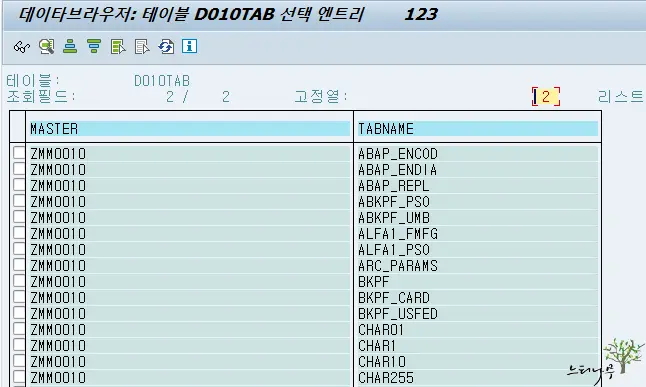Select the BKPF_CARD cell
Viewport: 646px width, 387px height.
(477, 298)
